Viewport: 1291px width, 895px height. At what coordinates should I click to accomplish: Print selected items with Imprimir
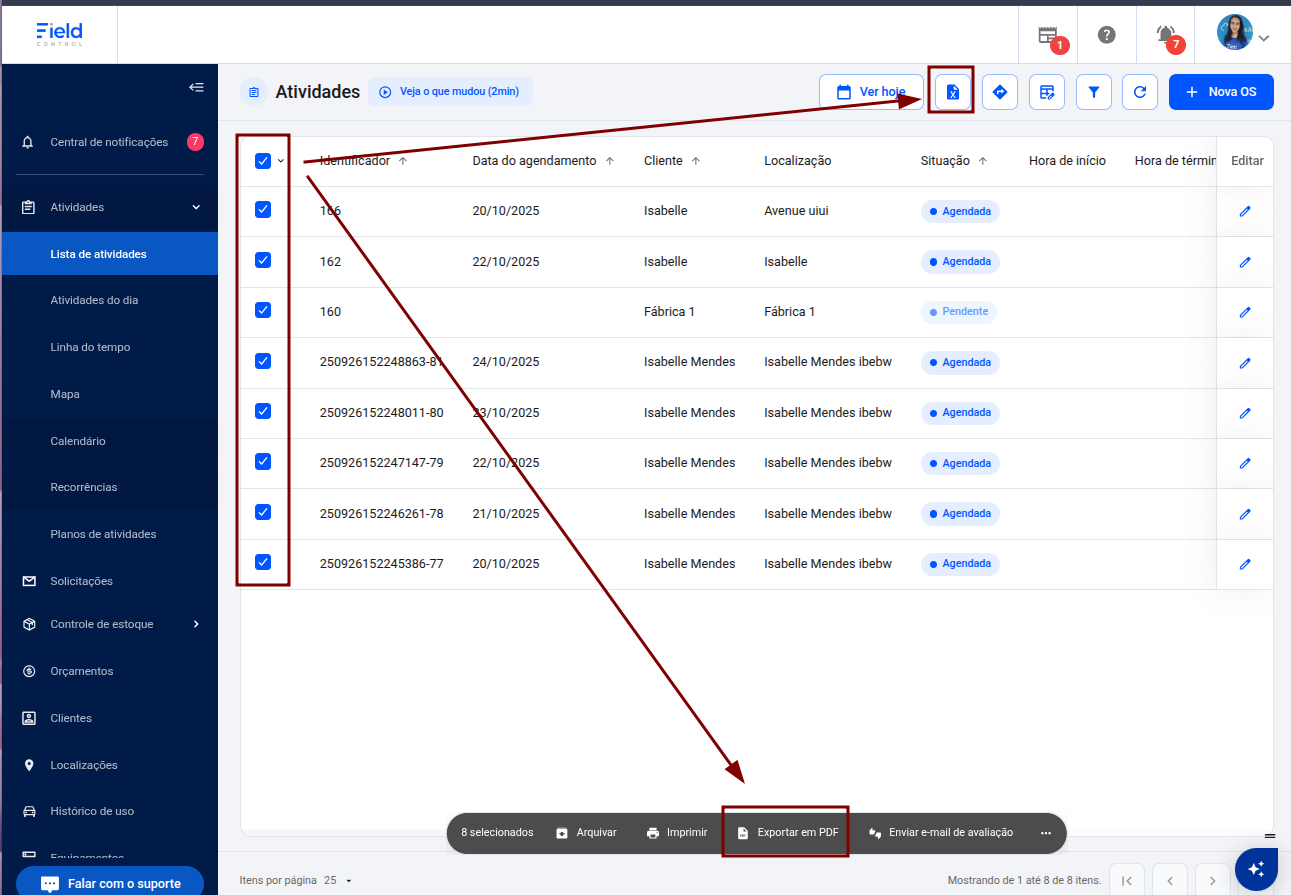tap(677, 833)
